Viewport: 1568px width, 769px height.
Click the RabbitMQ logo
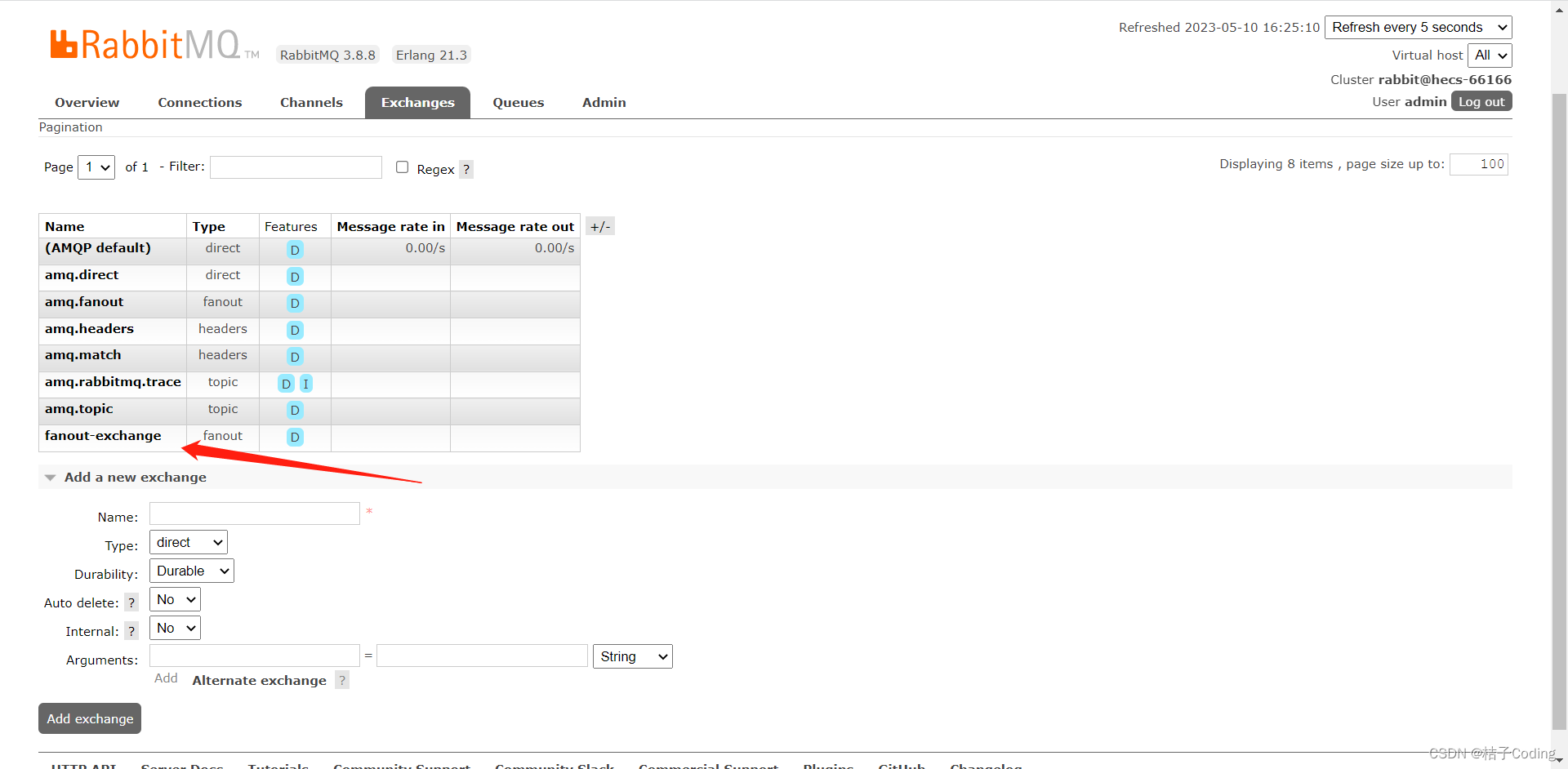154,45
